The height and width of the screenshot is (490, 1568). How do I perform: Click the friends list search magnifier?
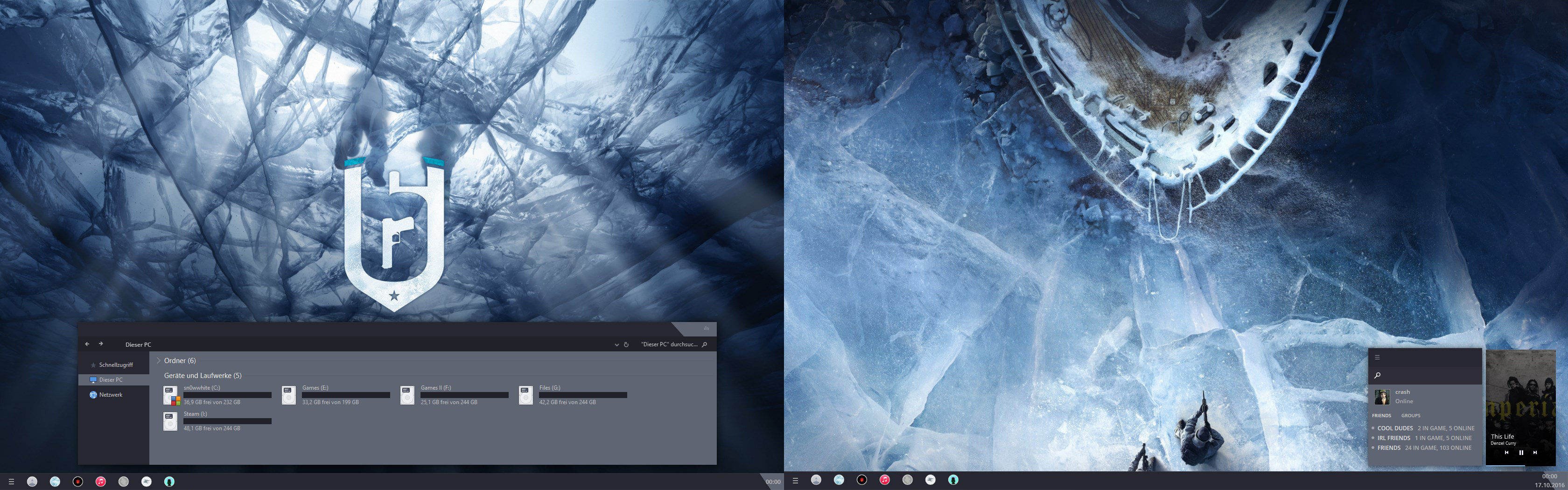click(1378, 375)
